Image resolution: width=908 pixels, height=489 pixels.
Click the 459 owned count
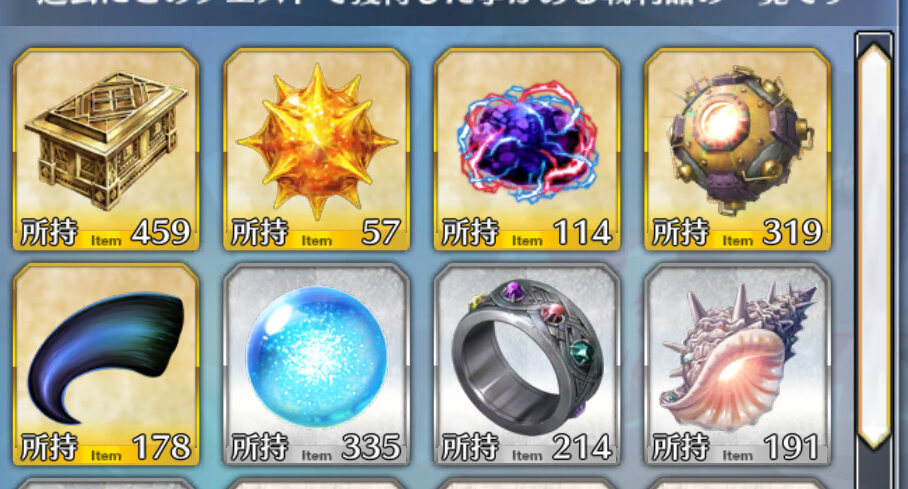click(x=160, y=232)
